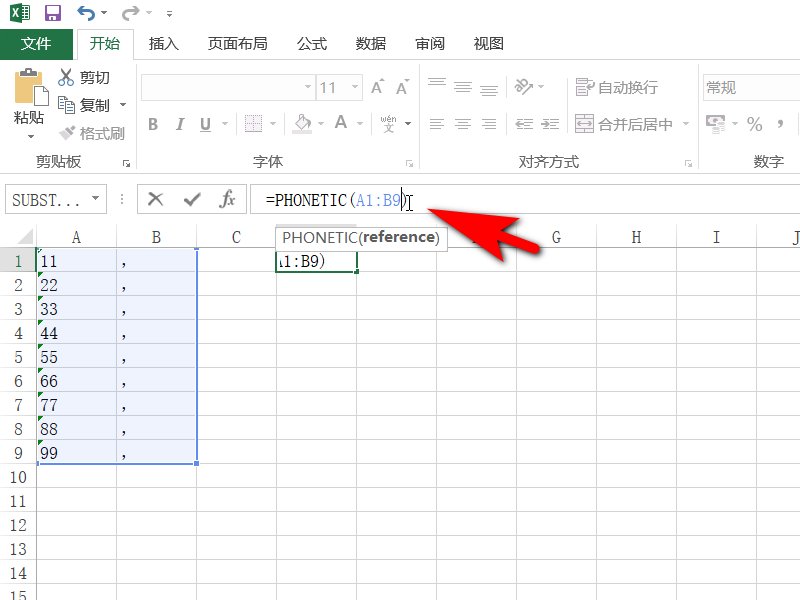Toggle bold formatting
The width and height of the screenshot is (800, 600).
click(x=152, y=123)
